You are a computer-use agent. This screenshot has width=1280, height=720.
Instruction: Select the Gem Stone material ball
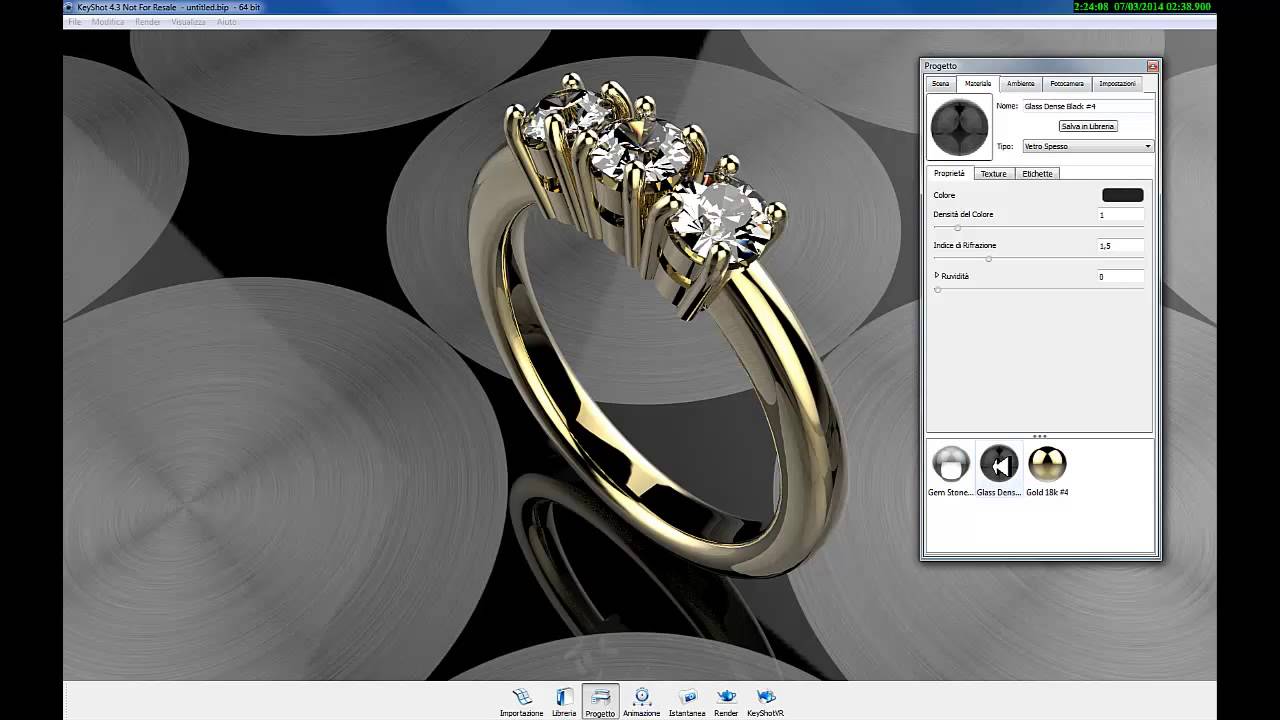[x=951, y=464]
